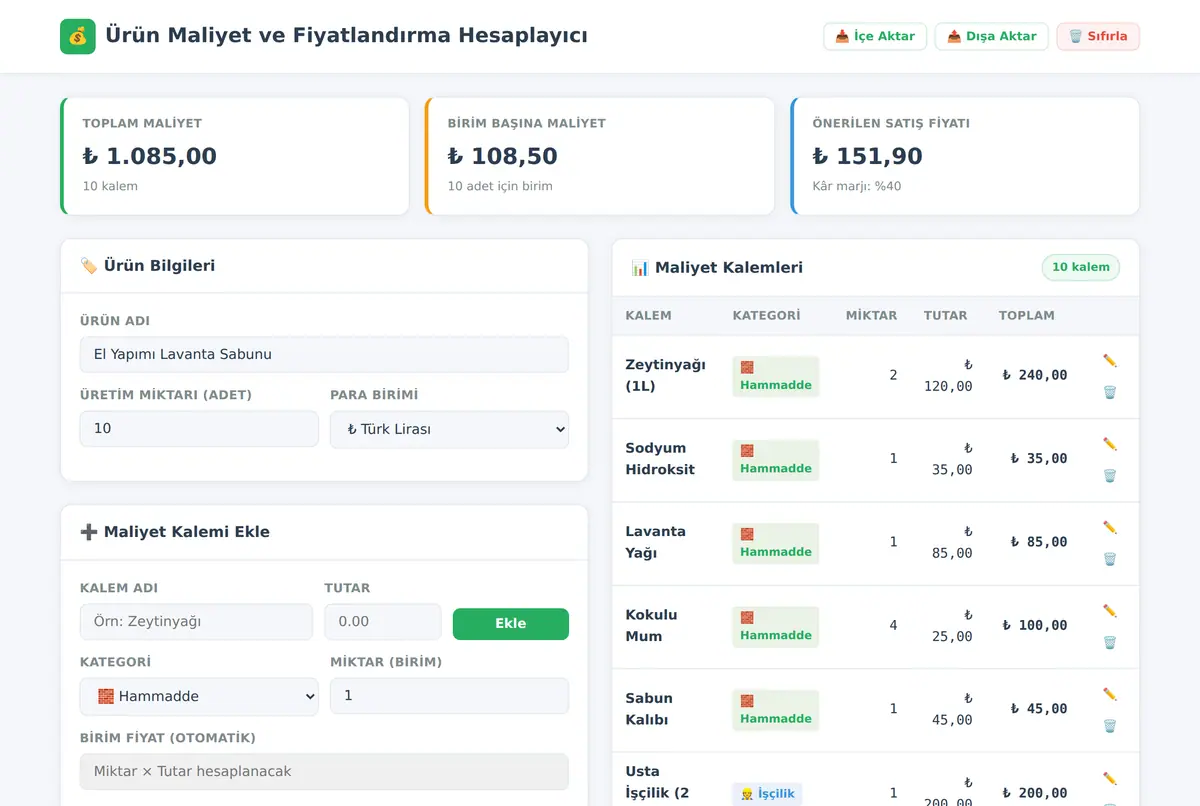Screen dimensions: 1200x806
Task: Click the KATEGORİ column header
Action: [766, 315]
